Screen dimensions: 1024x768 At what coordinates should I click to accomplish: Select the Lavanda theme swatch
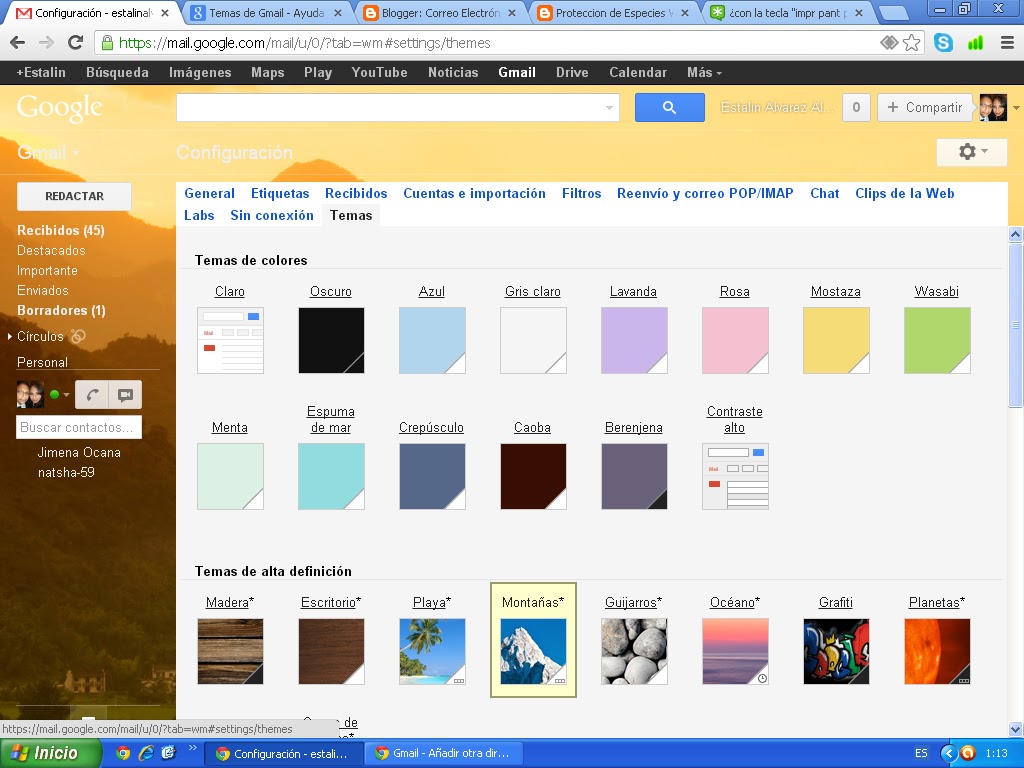point(634,340)
